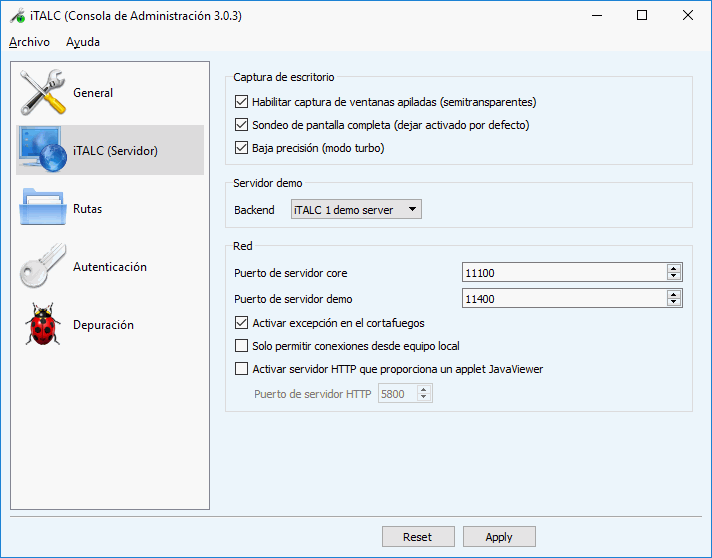The height and width of the screenshot is (558, 712).
Task: Toggle Activar excepción en el cortafuegos
Action: [241, 323]
